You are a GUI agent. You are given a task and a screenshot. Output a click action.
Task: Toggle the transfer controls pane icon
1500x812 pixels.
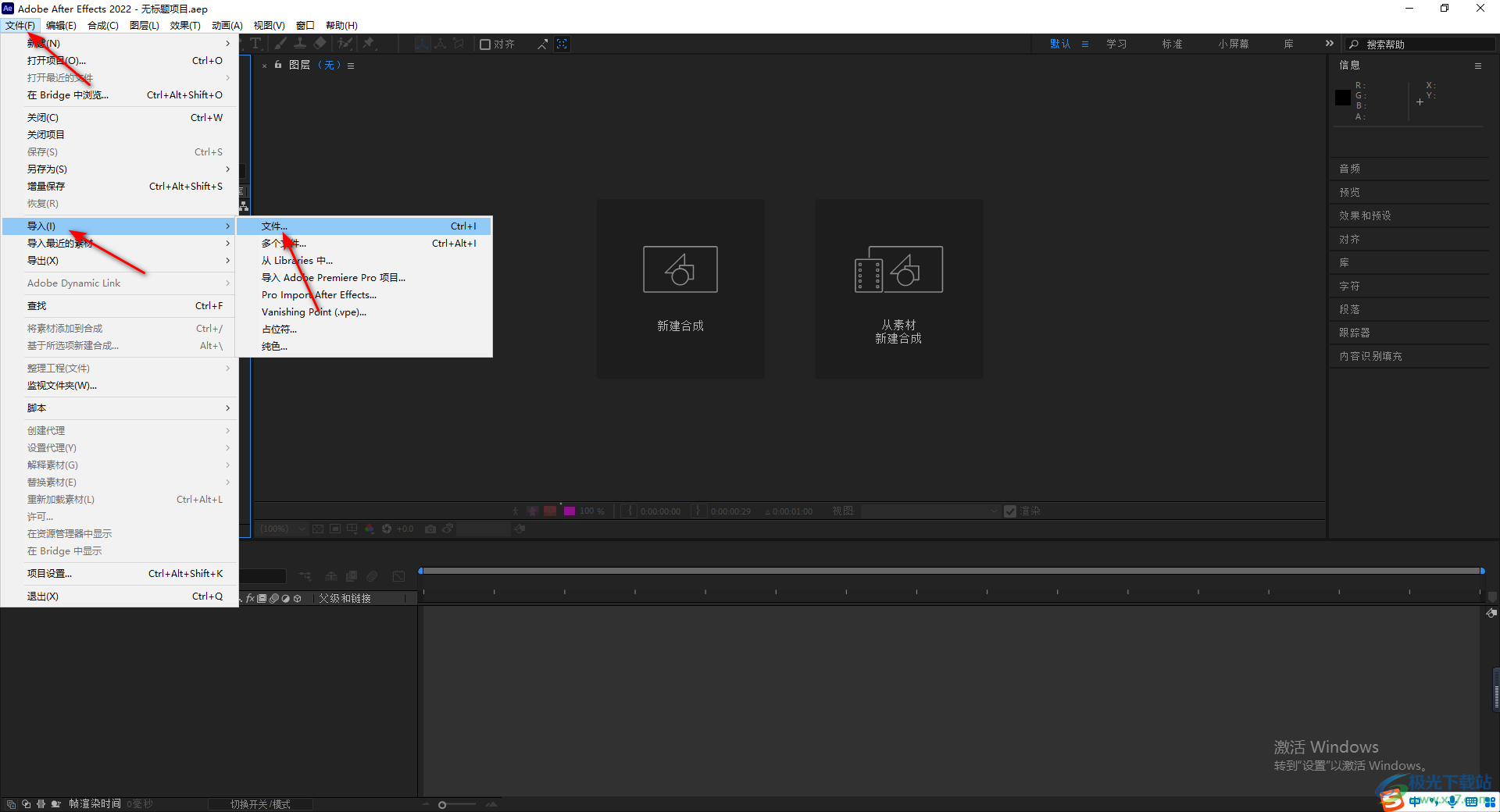(26, 804)
